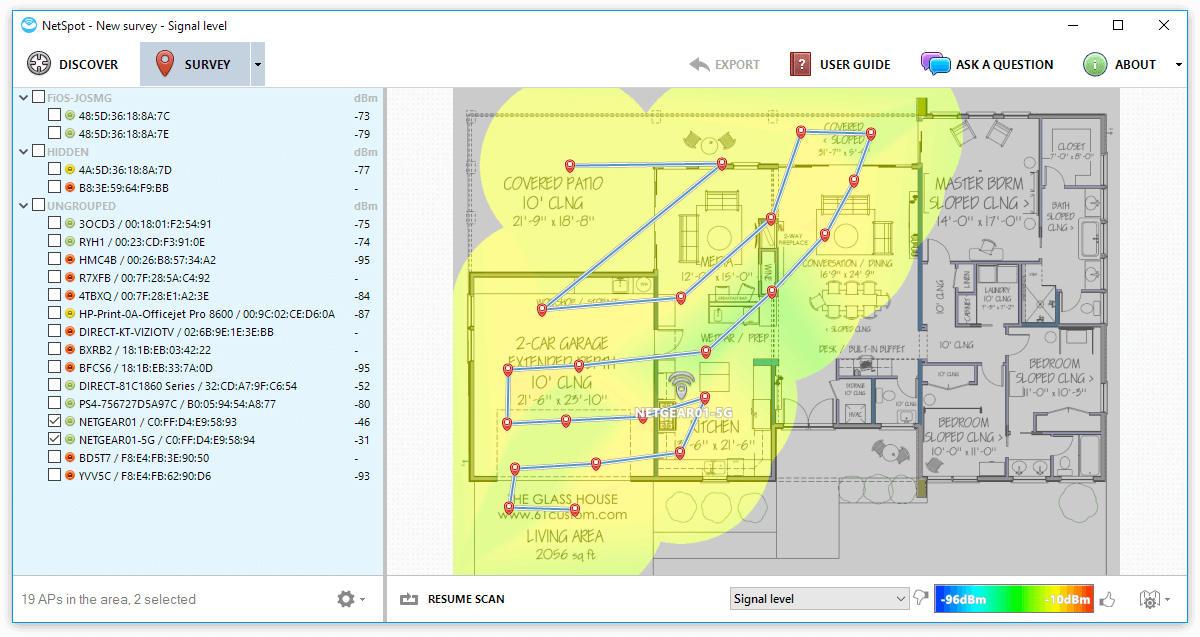This screenshot has width=1200, height=637.
Task: Click the green signal icon for NETGEAR01-5G
Action: click(x=70, y=440)
